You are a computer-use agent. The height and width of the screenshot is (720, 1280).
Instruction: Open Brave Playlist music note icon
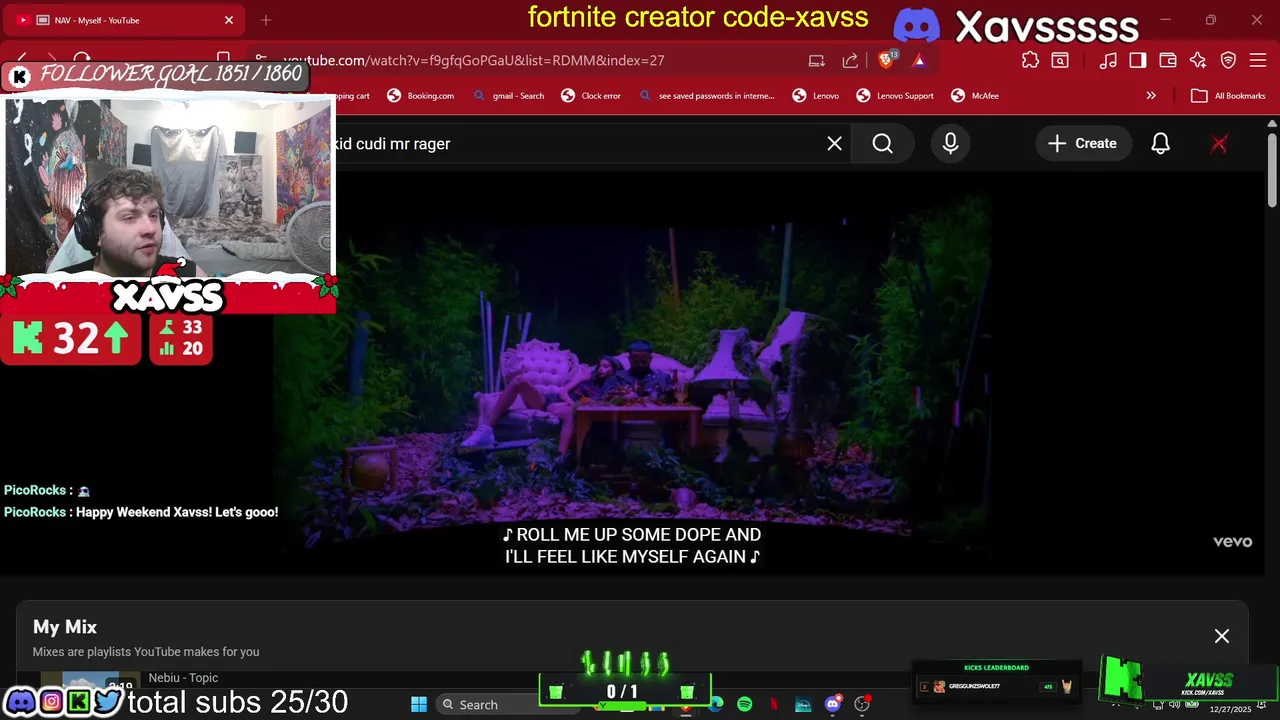[1107, 60]
